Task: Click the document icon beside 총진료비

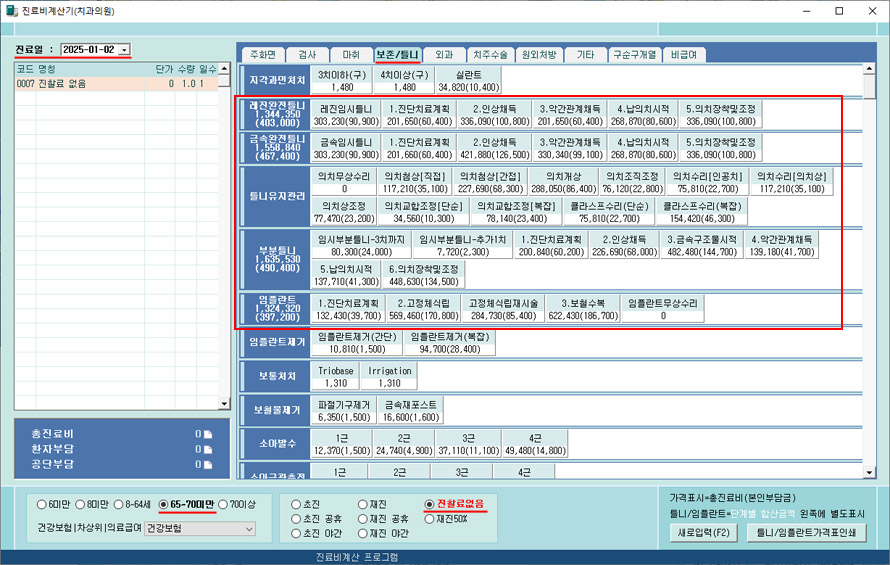Action: [x=208, y=434]
